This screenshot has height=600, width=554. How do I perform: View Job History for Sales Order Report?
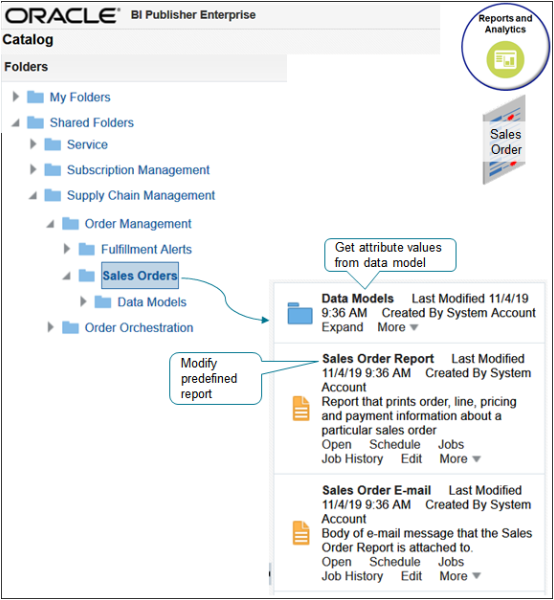tap(352, 458)
